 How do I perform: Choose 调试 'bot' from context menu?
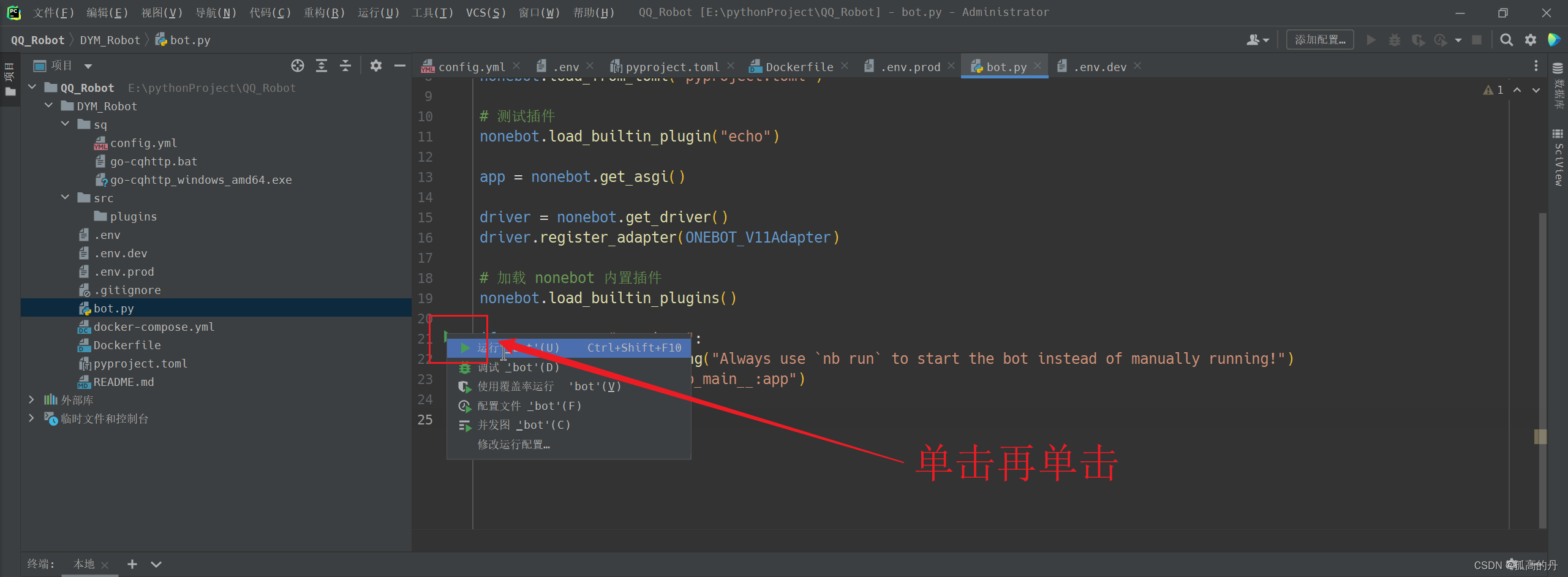pos(569,367)
